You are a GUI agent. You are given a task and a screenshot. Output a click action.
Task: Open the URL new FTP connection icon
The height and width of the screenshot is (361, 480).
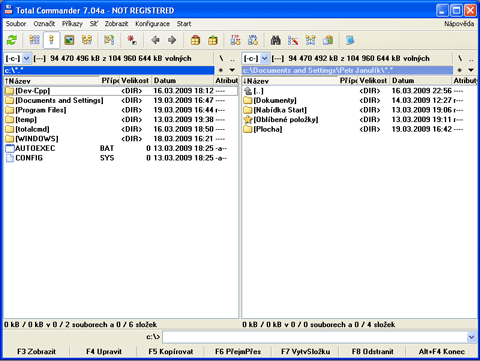[253, 40]
